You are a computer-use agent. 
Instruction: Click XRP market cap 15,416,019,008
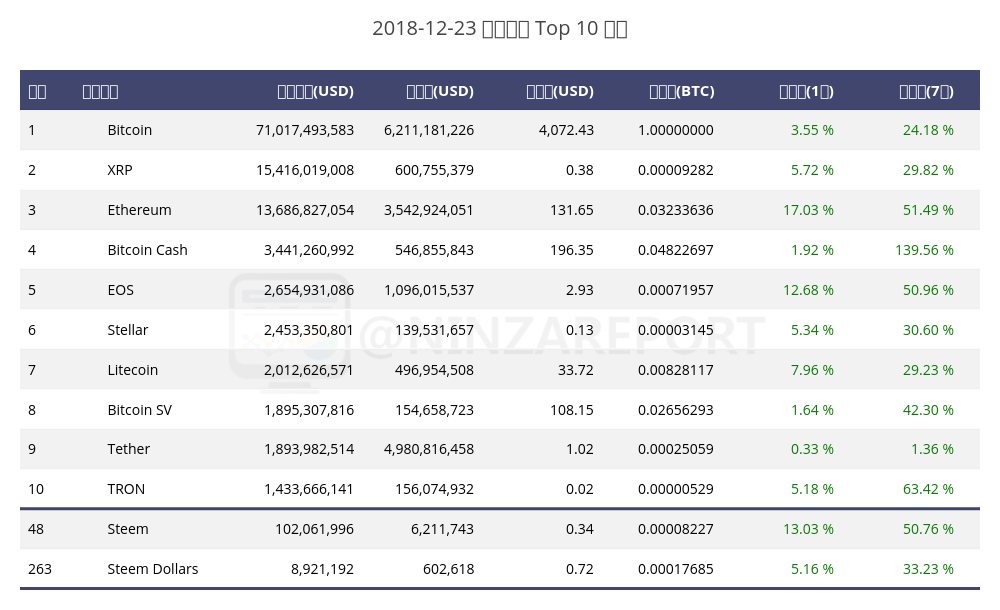(305, 170)
